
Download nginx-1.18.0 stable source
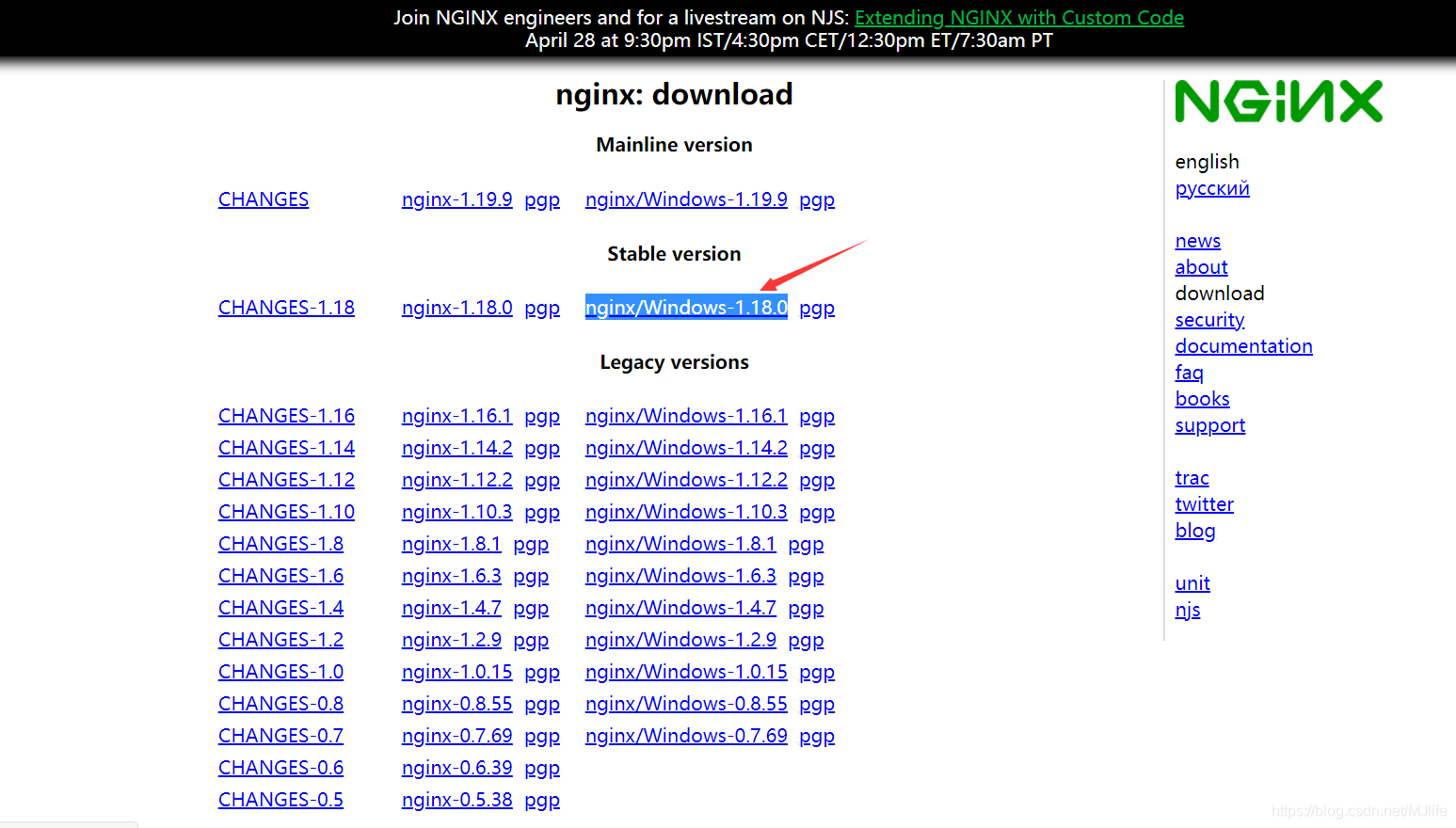coord(456,308)
